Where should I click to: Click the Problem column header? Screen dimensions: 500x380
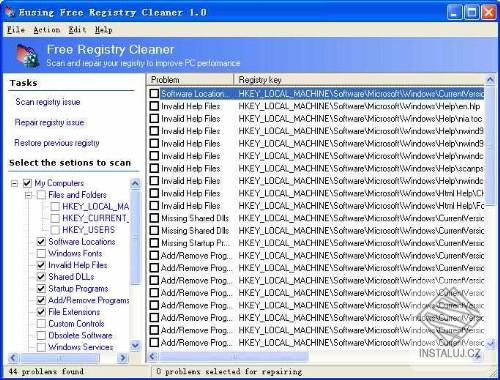coord(190,80)
